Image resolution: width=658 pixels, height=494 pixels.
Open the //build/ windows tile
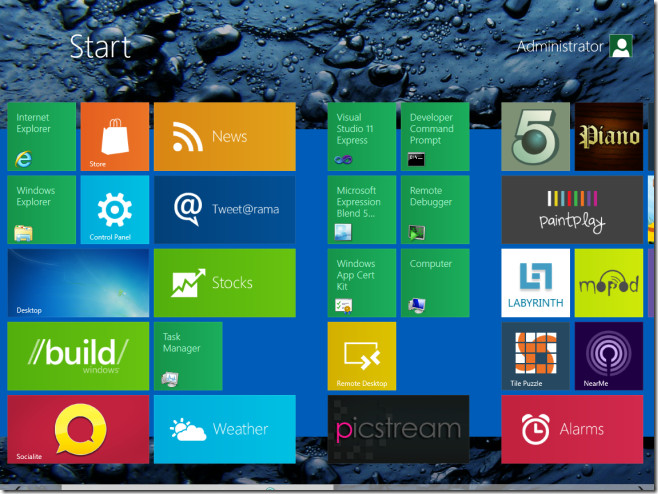click(x=78, y=356)
